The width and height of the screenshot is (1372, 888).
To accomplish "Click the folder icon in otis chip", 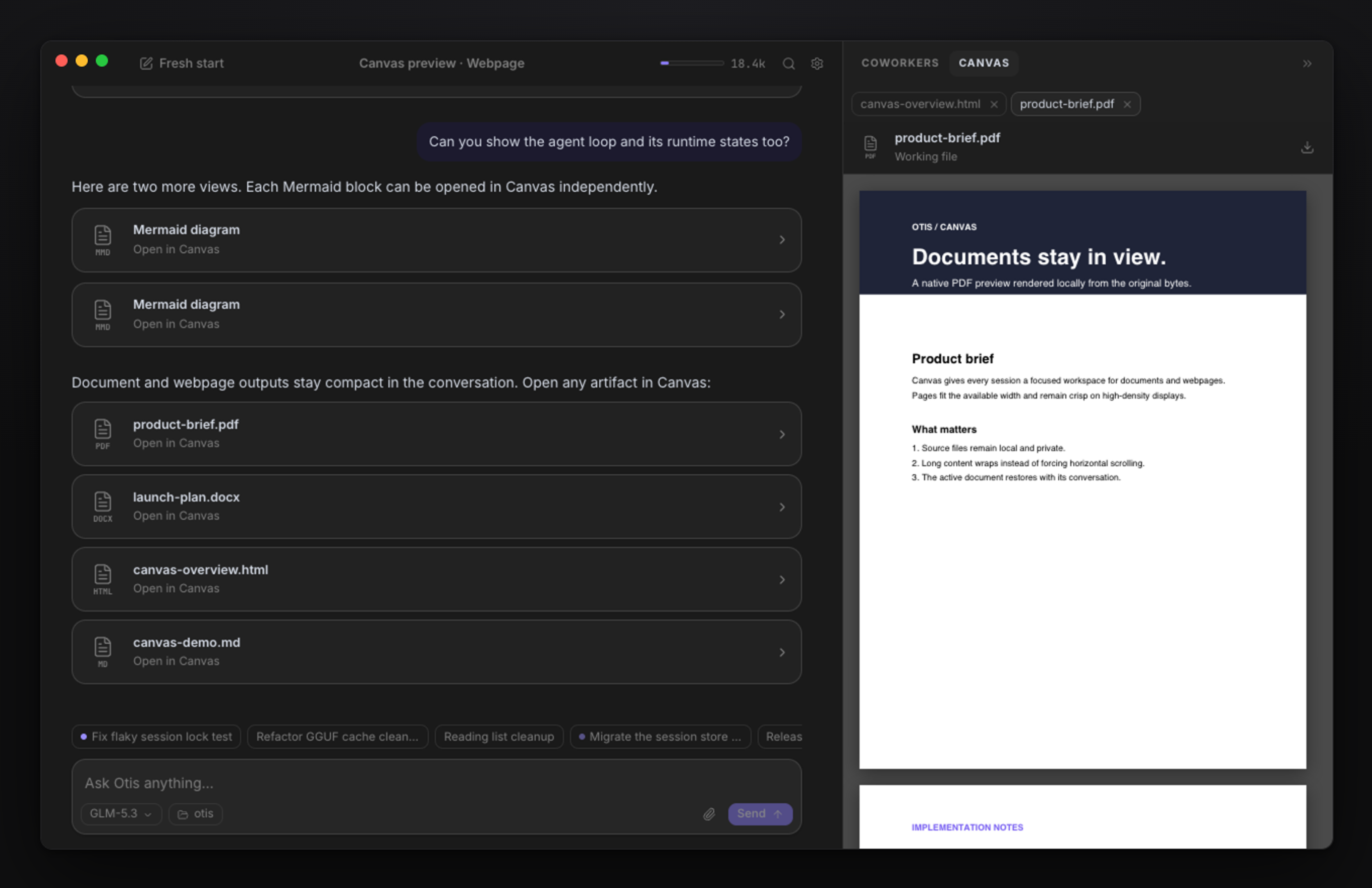I will (x=183, y=814).
